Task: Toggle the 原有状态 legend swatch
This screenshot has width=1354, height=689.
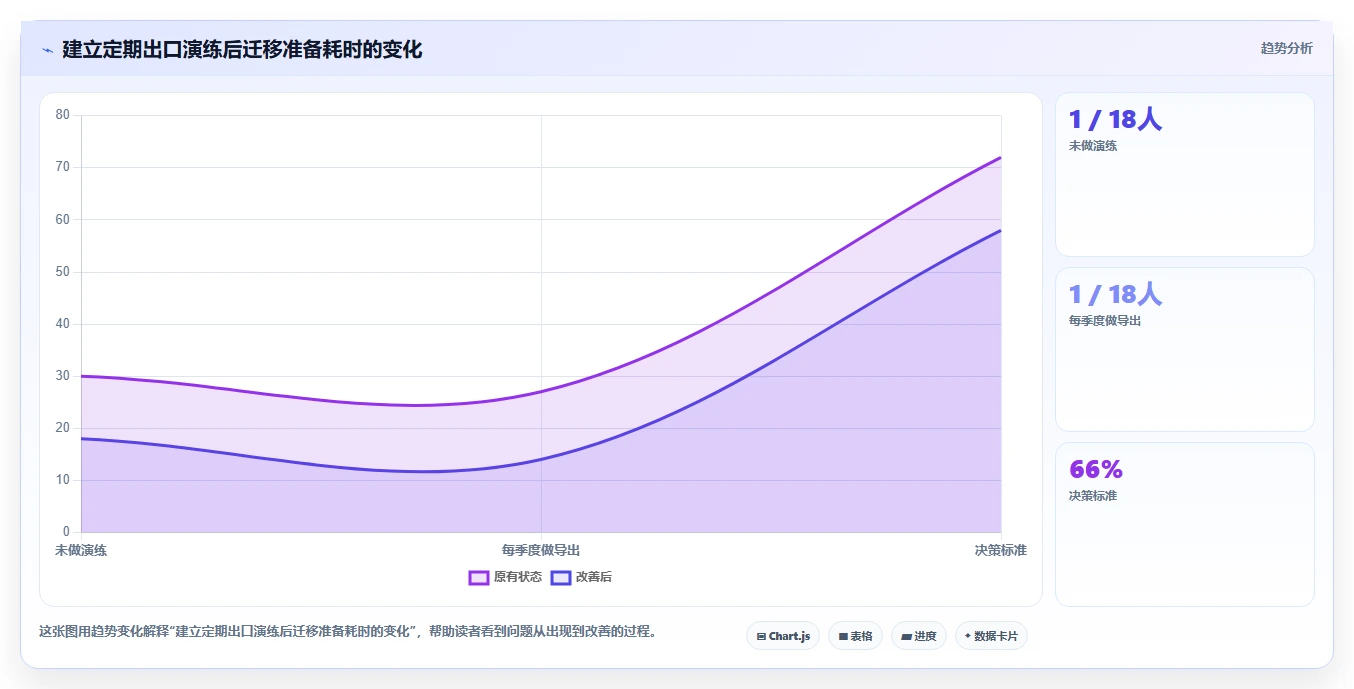Action: pos(478,577)
